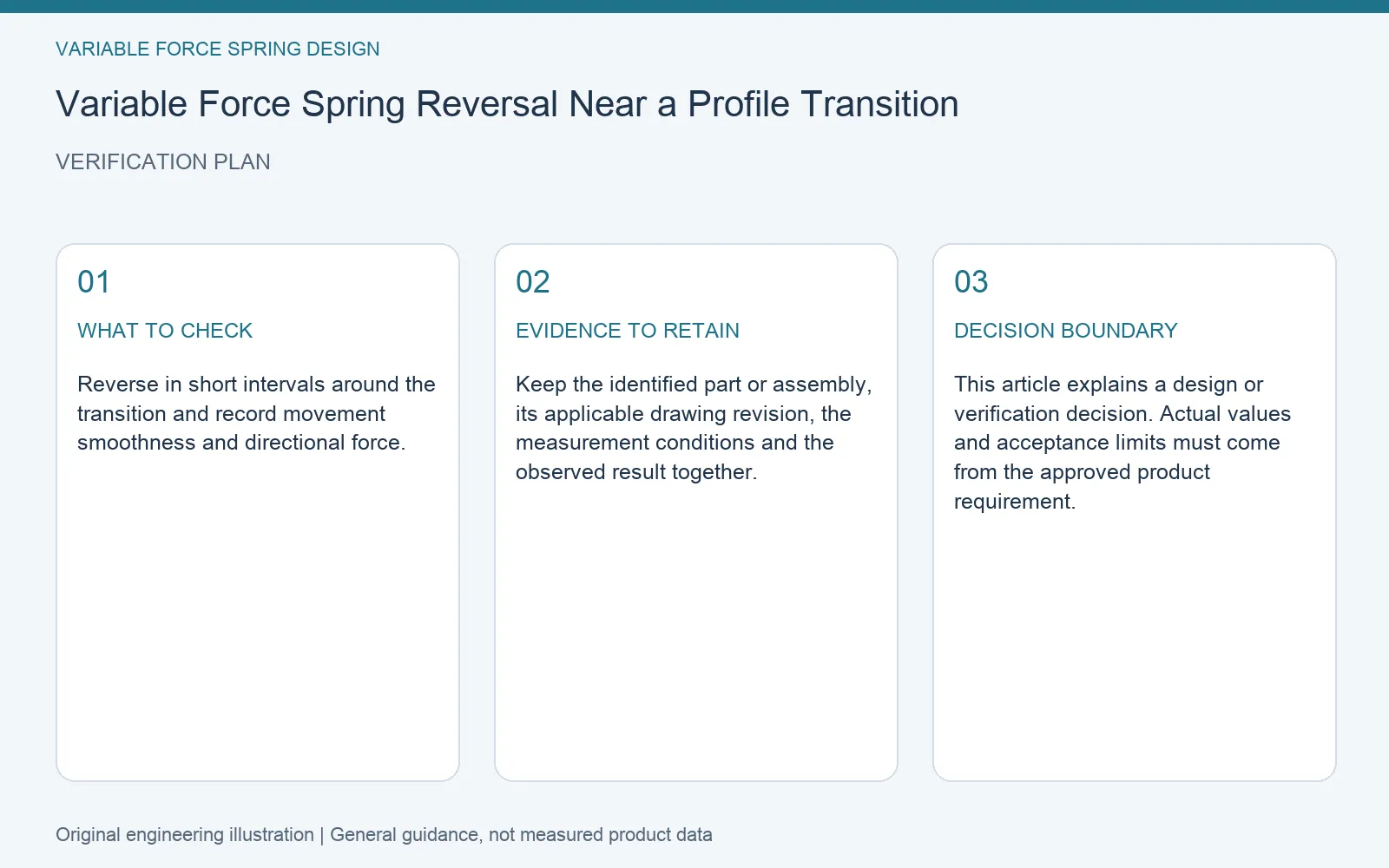
Task: Click the 'EVIDENCE TO RETAIN' heading
Action: pos(628,331)
